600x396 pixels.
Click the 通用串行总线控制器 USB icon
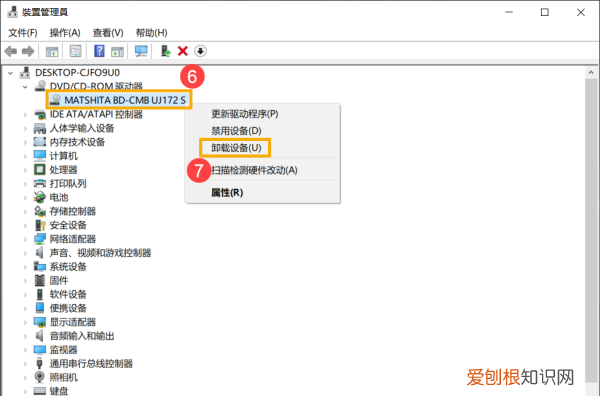(x=40, y=363)
